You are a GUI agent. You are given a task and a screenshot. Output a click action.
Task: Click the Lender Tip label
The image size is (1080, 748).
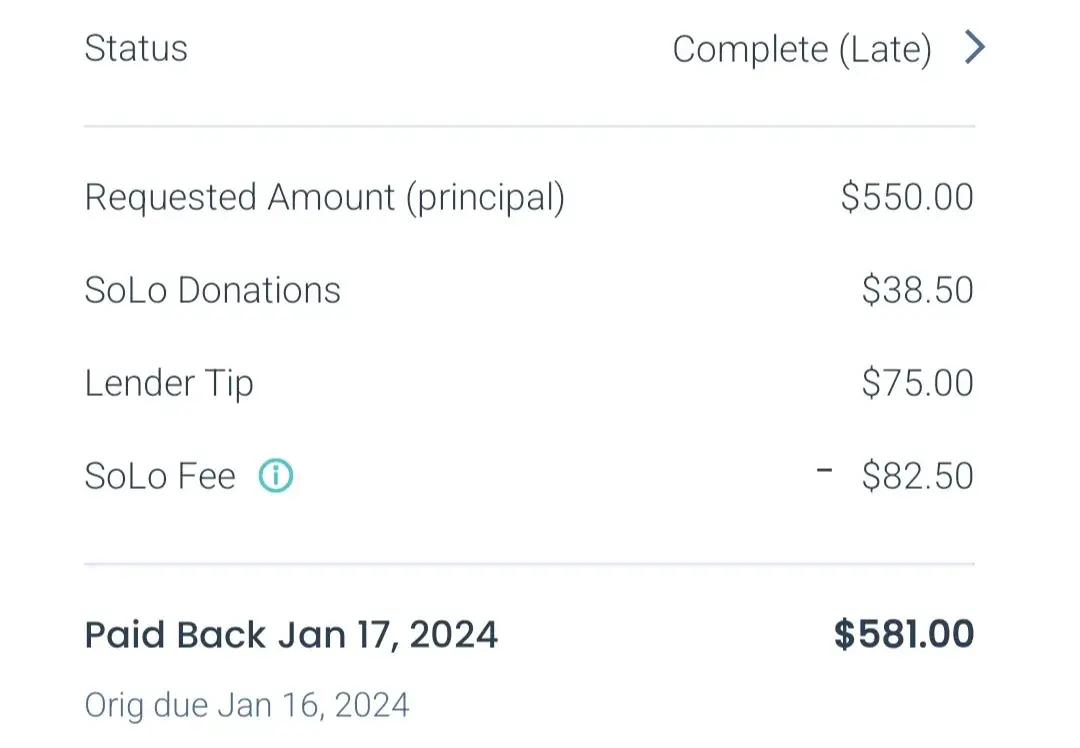pos(169,383)
